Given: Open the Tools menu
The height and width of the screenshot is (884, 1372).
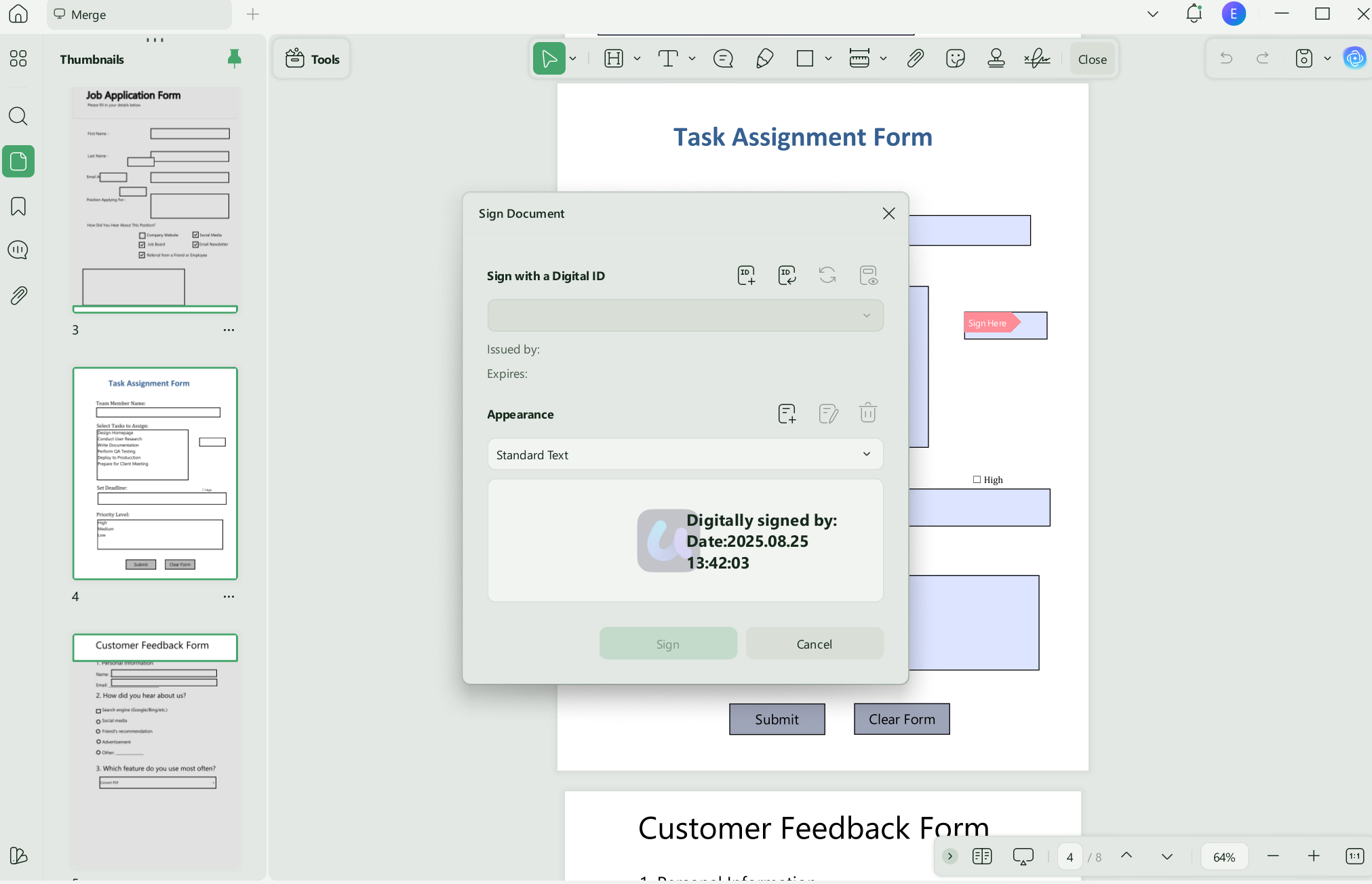Looking at the screenshot, I should pos(312,59).
